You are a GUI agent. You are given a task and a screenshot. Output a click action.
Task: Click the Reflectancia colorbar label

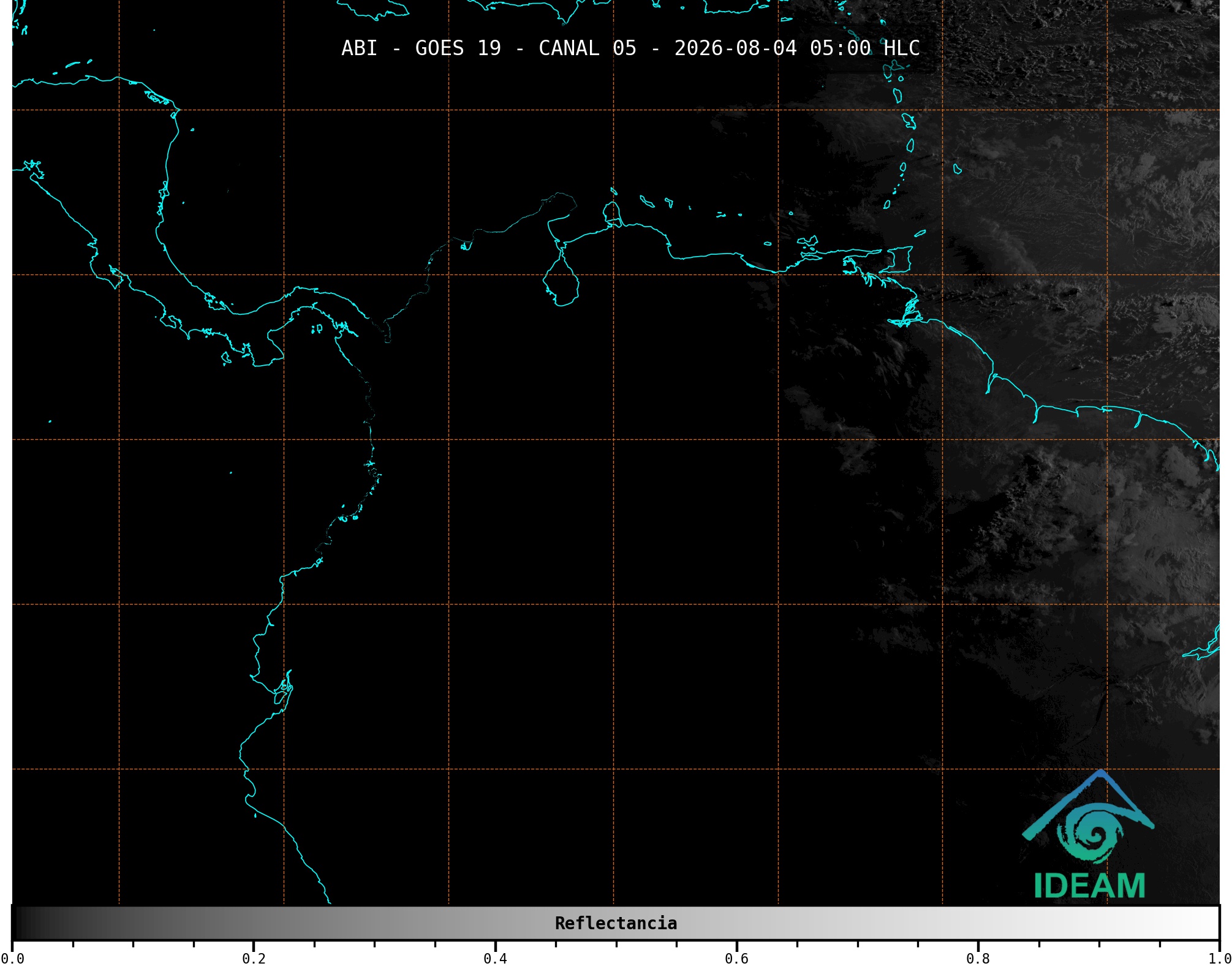pos(616,923)
